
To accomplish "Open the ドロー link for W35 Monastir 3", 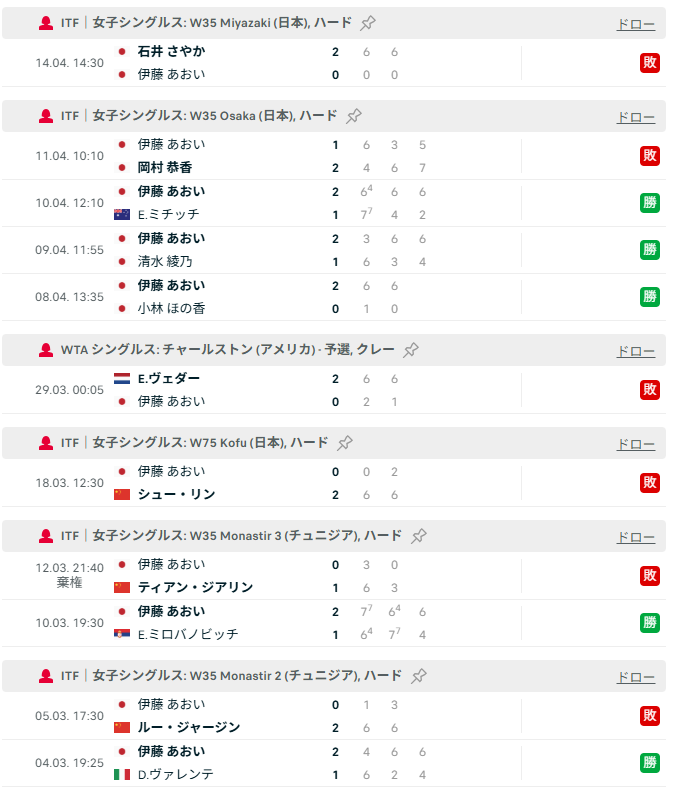I will point(636,537).
